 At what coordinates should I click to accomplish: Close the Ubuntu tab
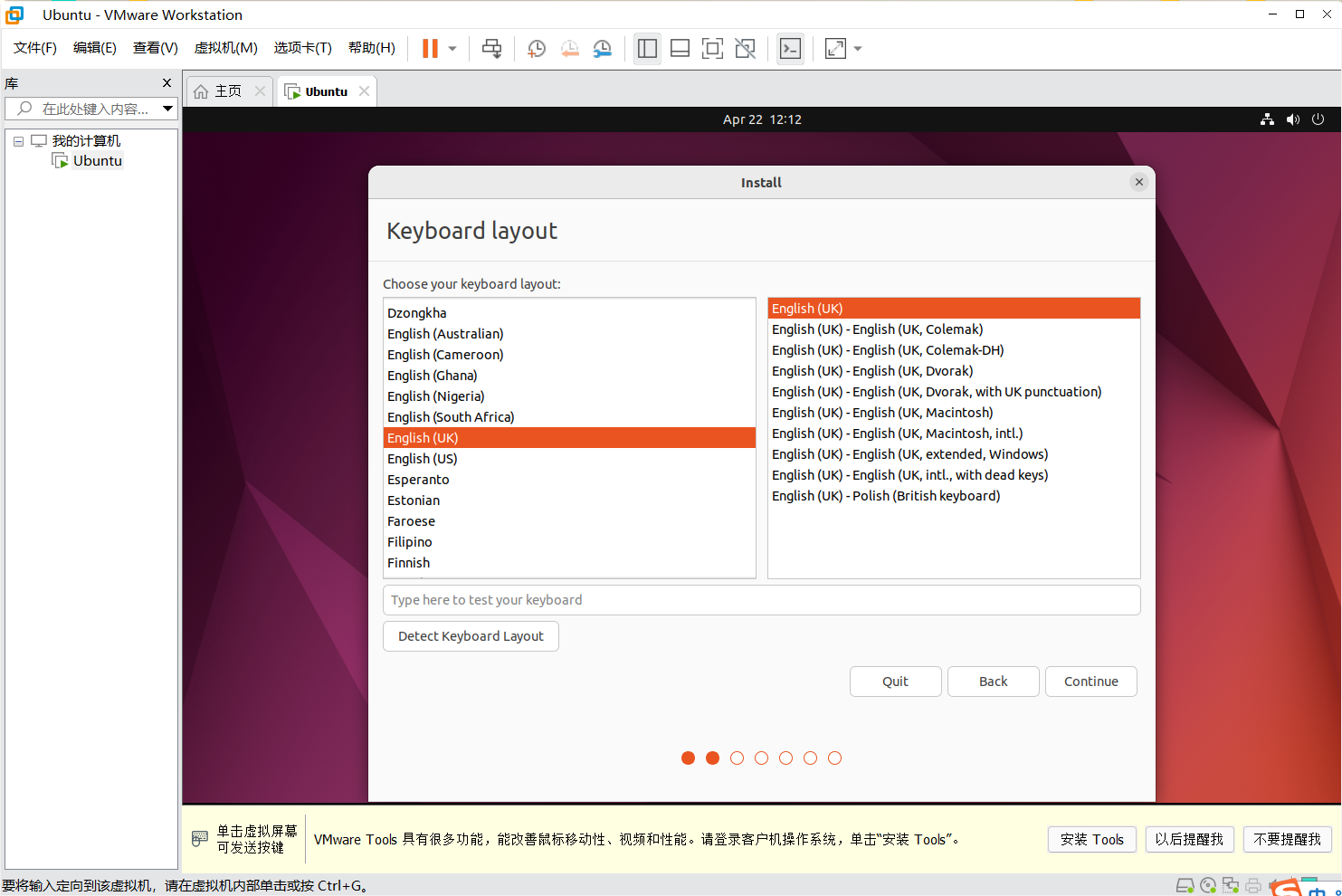(x=364, y=91)
